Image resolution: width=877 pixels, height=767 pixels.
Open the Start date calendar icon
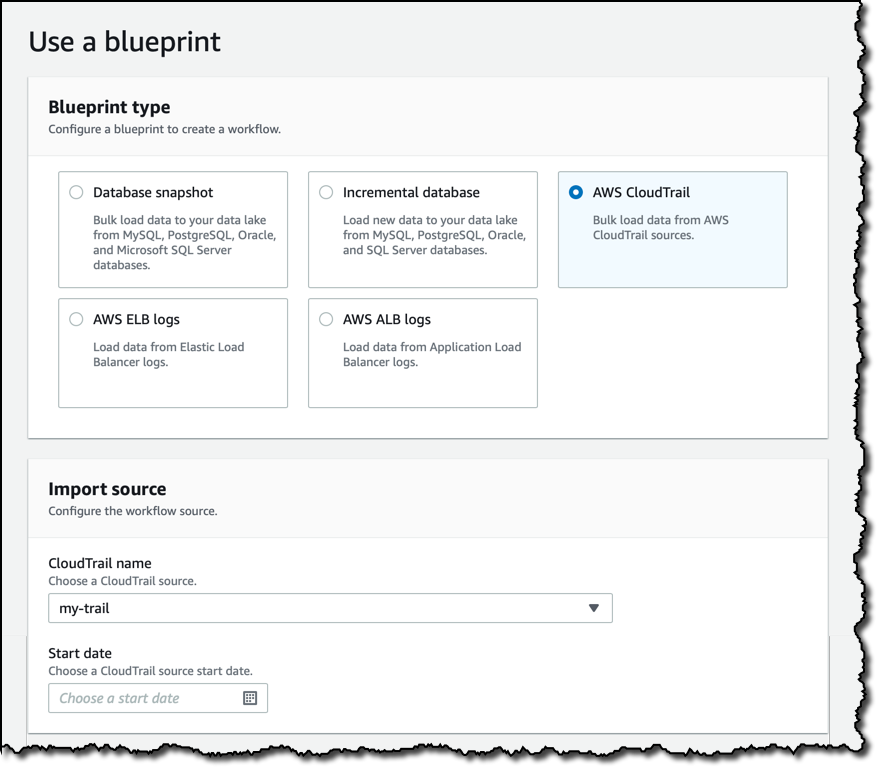(250, 698)
